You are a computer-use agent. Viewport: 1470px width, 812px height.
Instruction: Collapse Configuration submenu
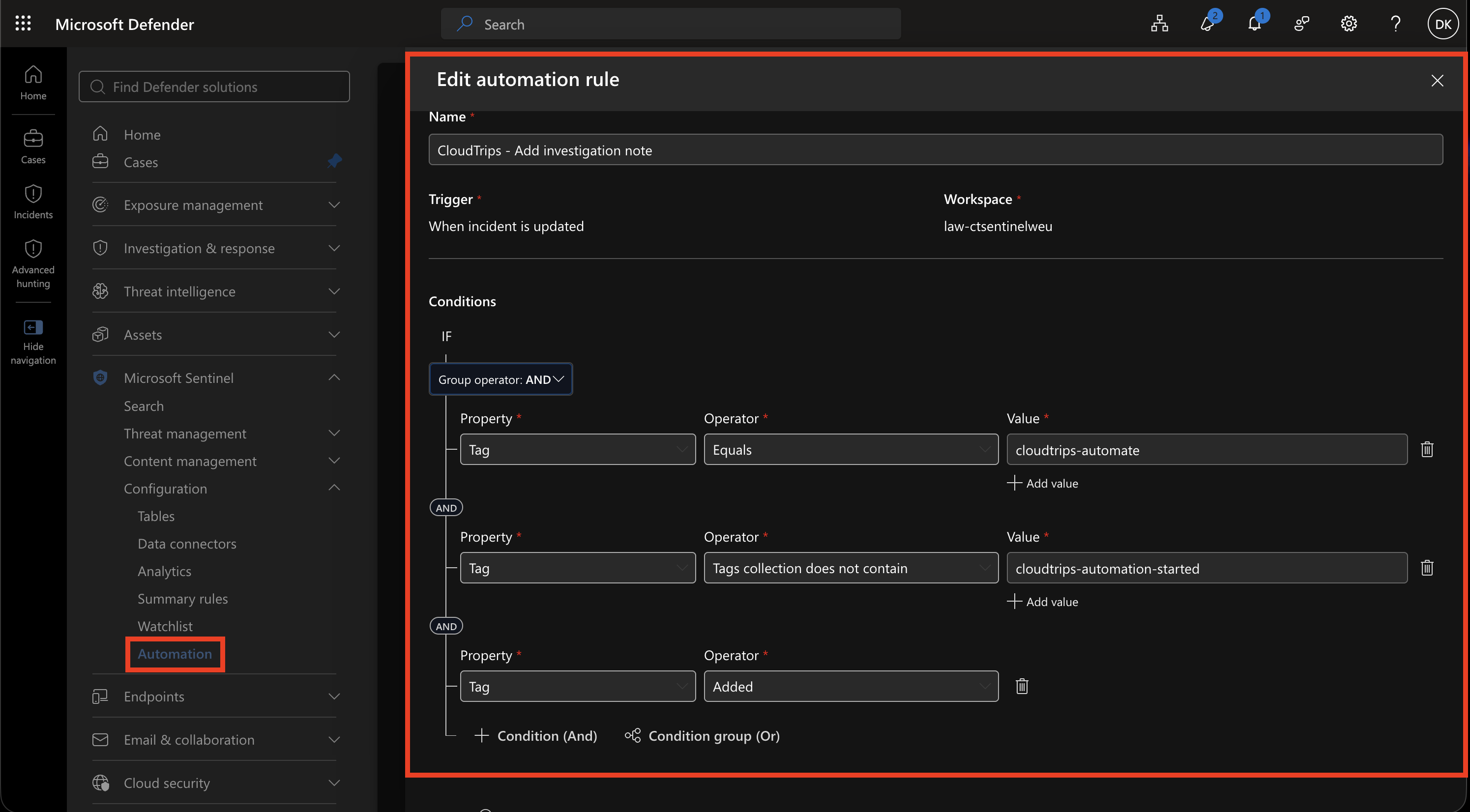pos(334,487)
